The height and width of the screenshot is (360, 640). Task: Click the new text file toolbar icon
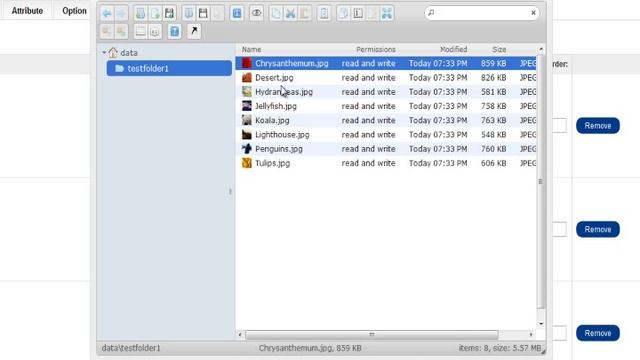(x=155, y=13)
